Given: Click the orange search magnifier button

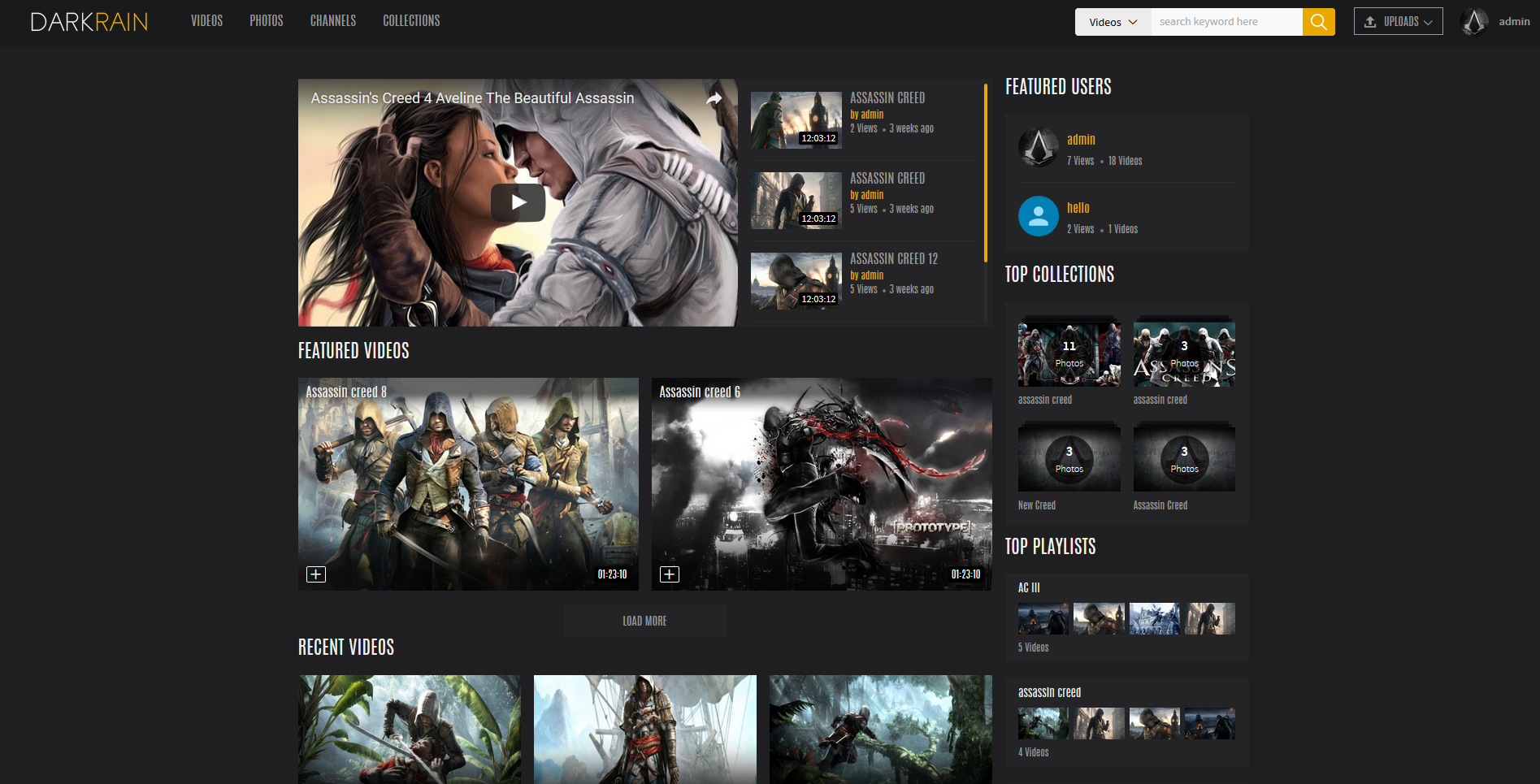Looking at the screenshot, I should [x=1318, y=22].
